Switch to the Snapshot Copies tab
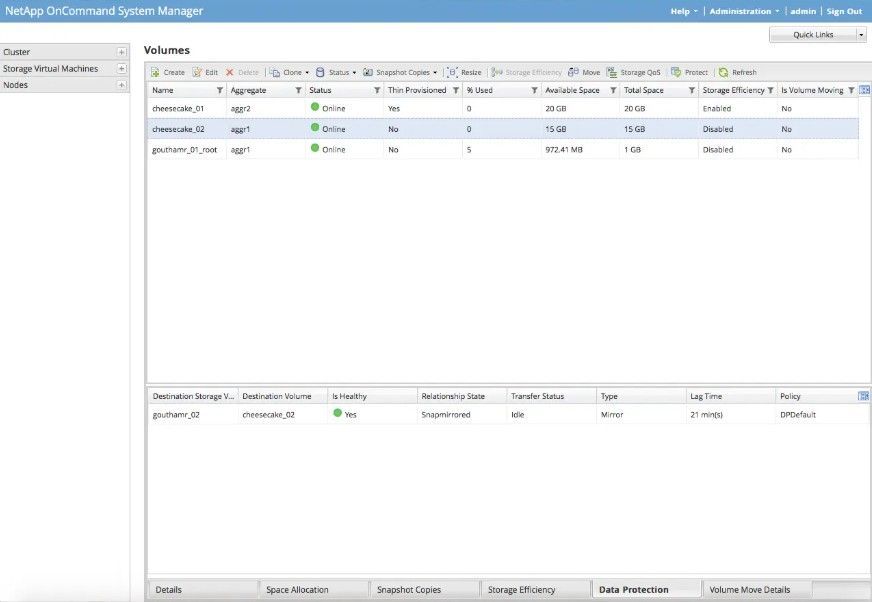The height and width of the screenshot is (602, 872). coord(409,590)
